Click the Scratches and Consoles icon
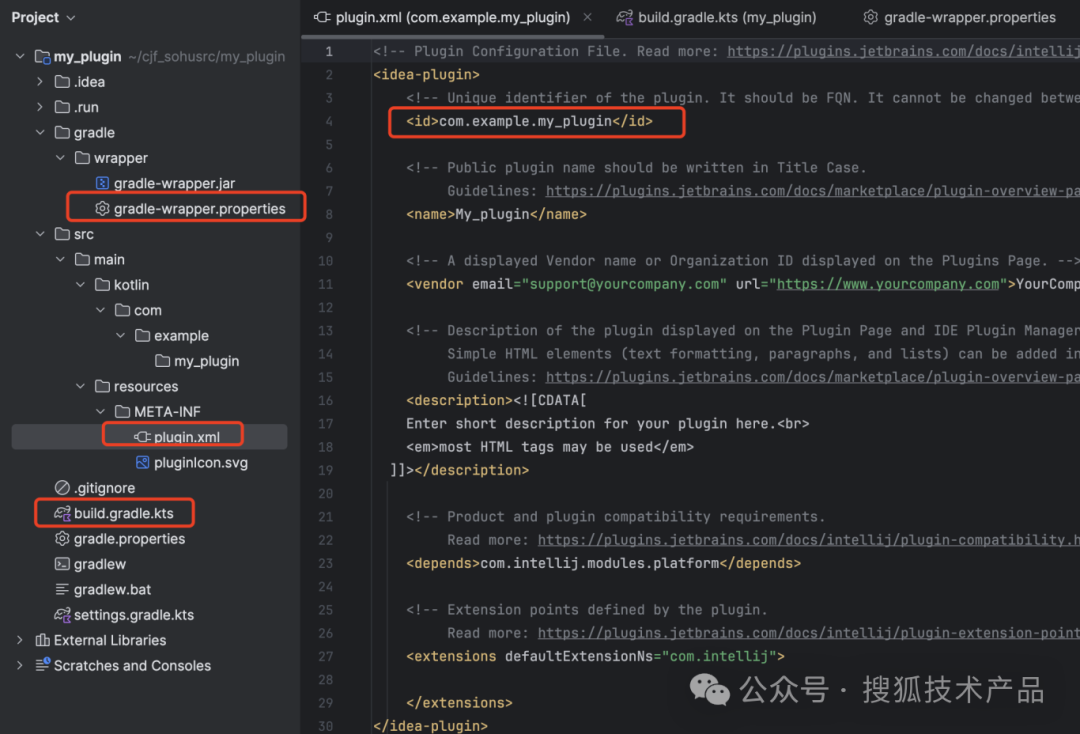The image size is (1080, 734). coord(43,665)
